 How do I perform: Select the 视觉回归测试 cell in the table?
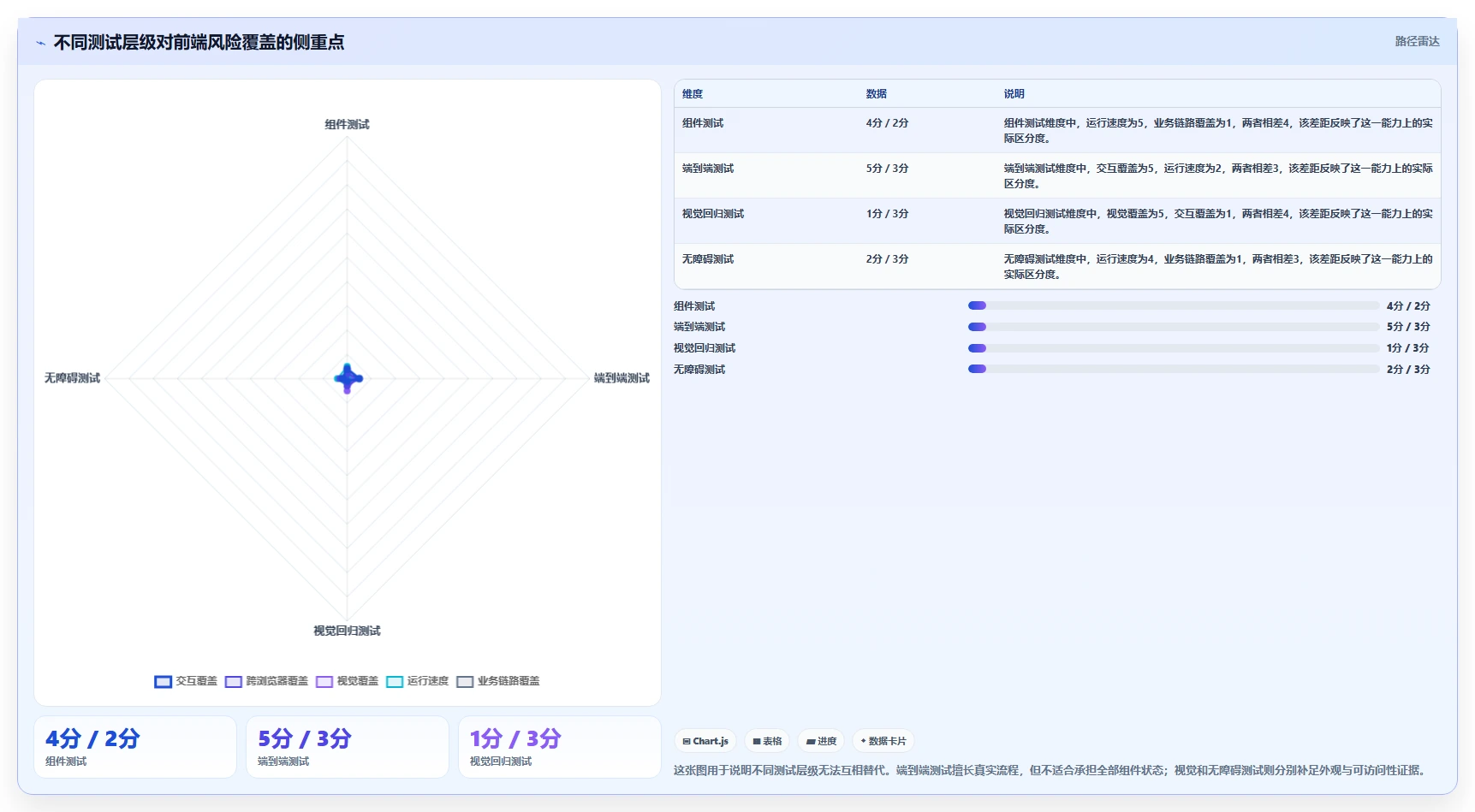click(712, 214)
